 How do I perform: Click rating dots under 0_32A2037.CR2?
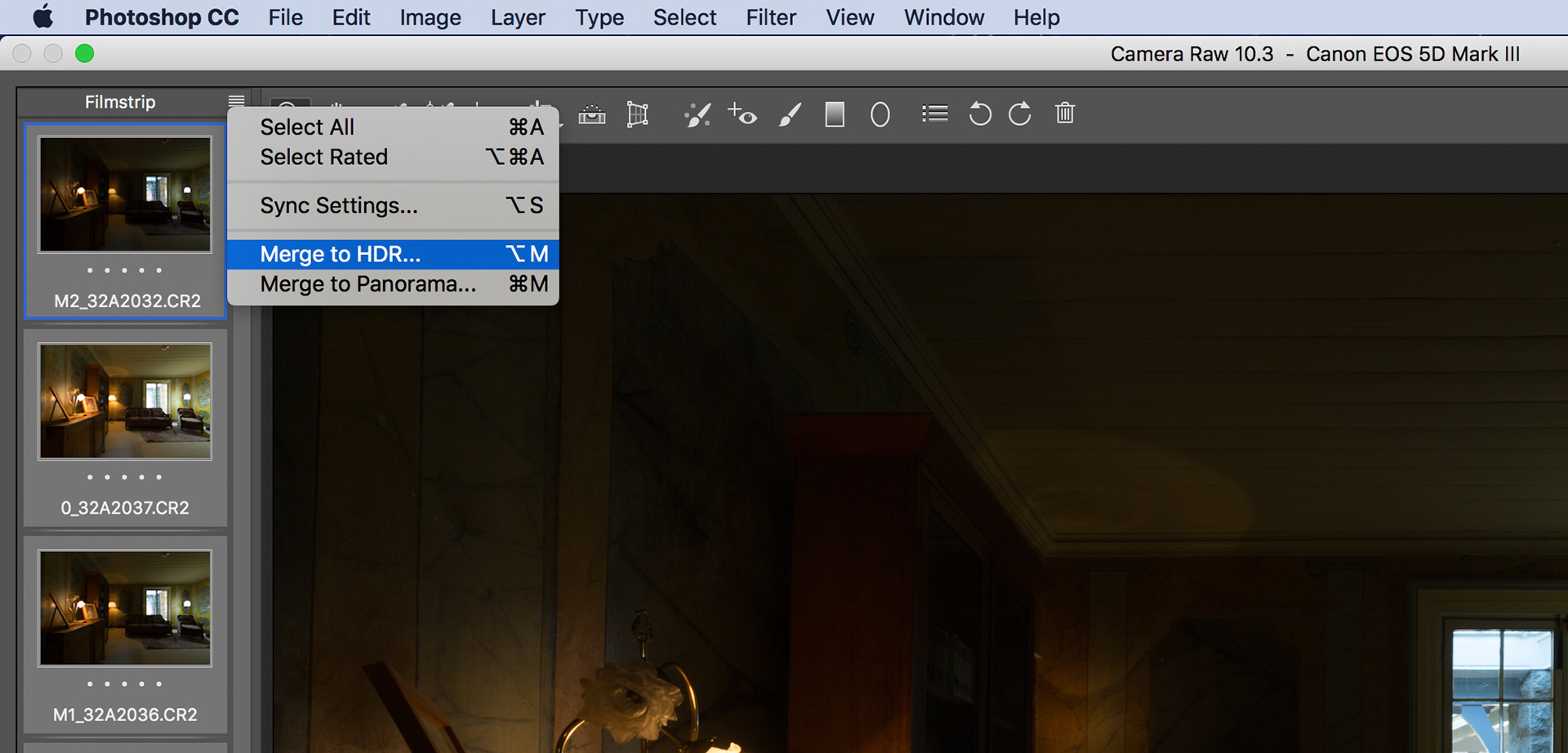(x=124, y=477)
